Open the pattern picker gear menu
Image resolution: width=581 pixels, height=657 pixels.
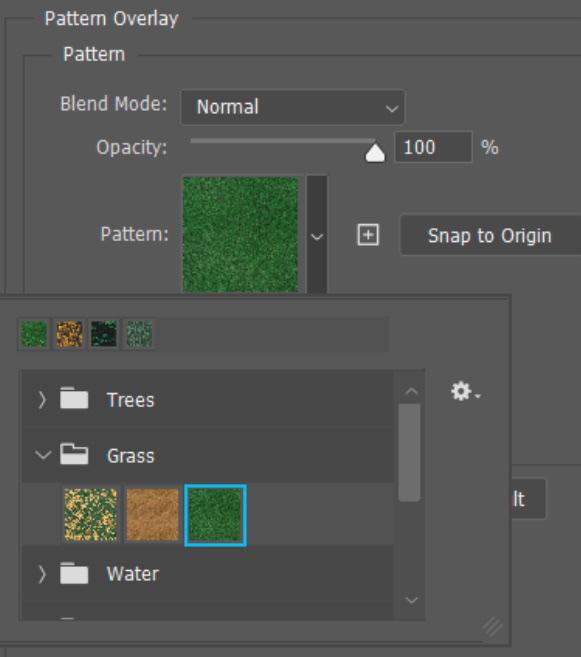click(x=465, y=391)
